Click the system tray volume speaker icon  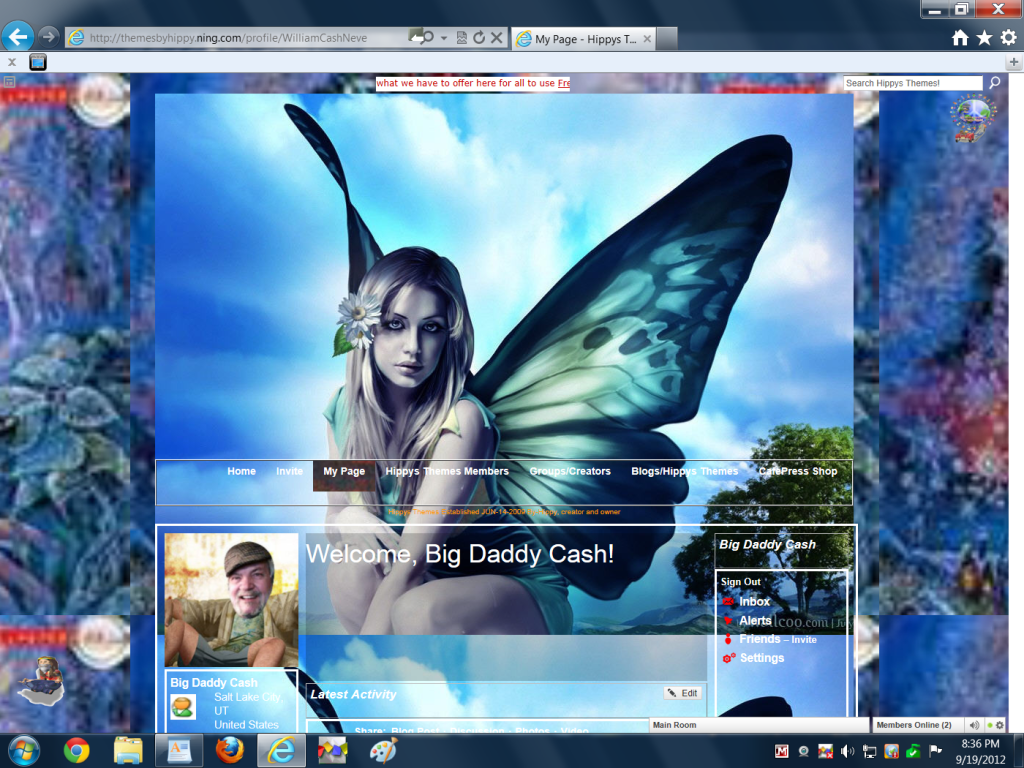coord(848,751)
